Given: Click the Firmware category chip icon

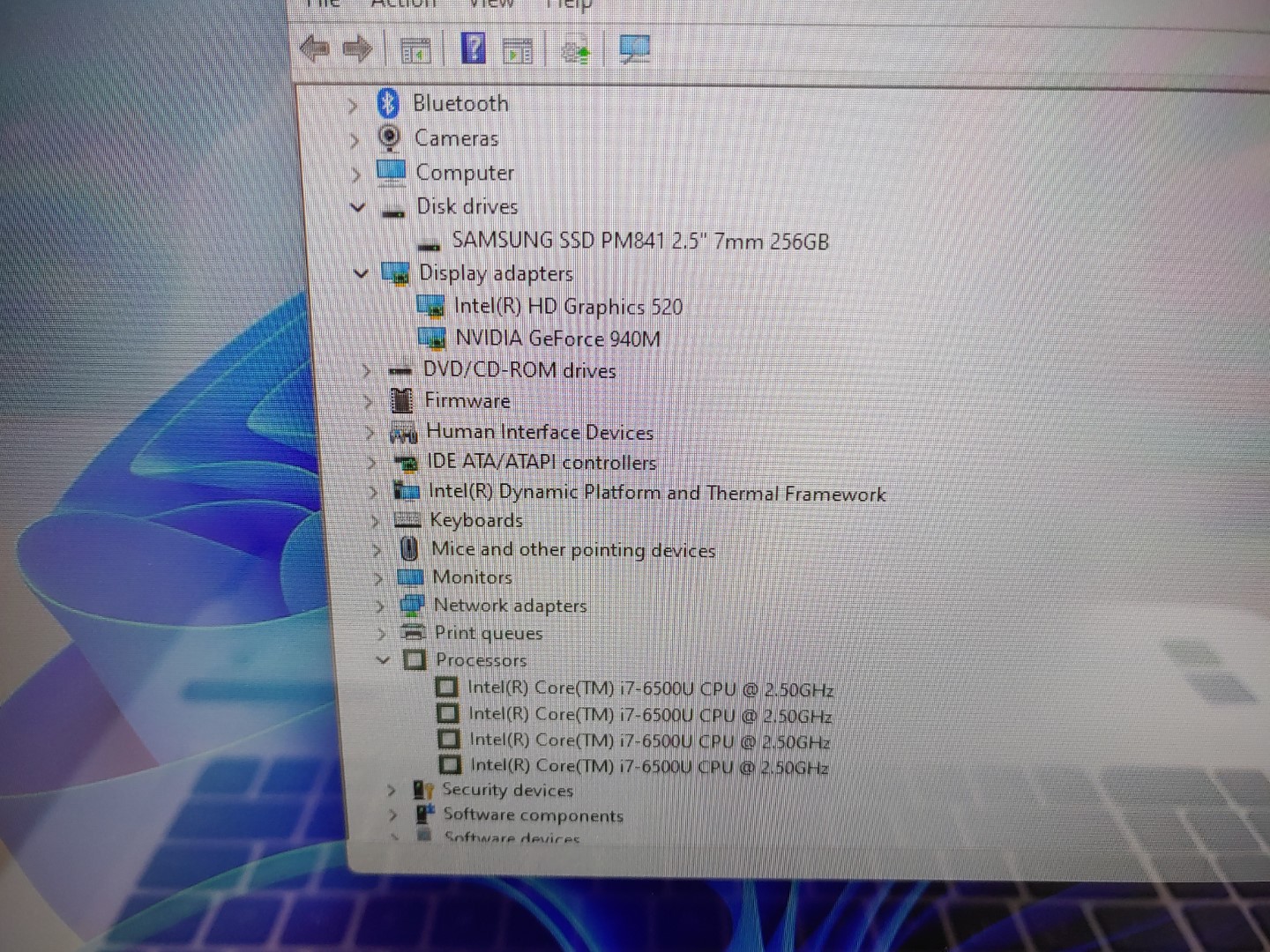Looking at the screenshot, I should click(x=401, y=400).
